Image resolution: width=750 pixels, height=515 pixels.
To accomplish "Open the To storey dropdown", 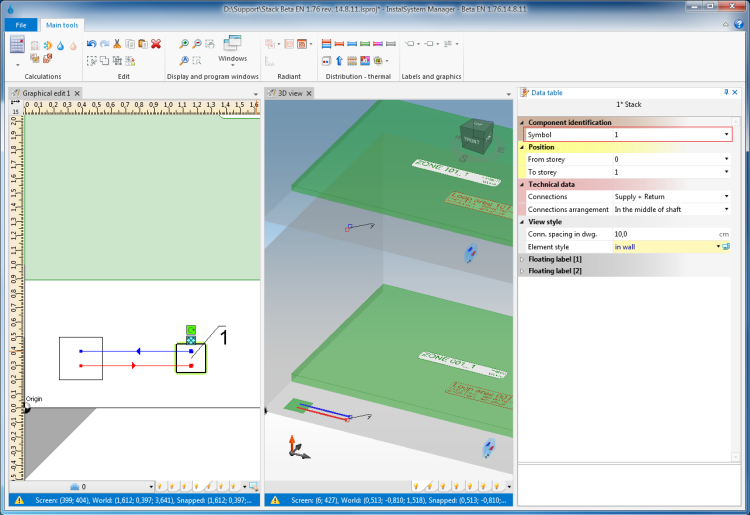I will pyautogui.click(x=727, y=172).
